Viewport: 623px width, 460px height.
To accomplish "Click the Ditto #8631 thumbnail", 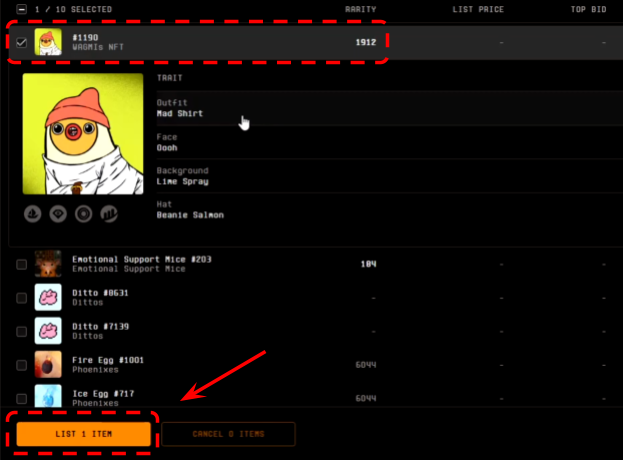I will coord(48,297).
